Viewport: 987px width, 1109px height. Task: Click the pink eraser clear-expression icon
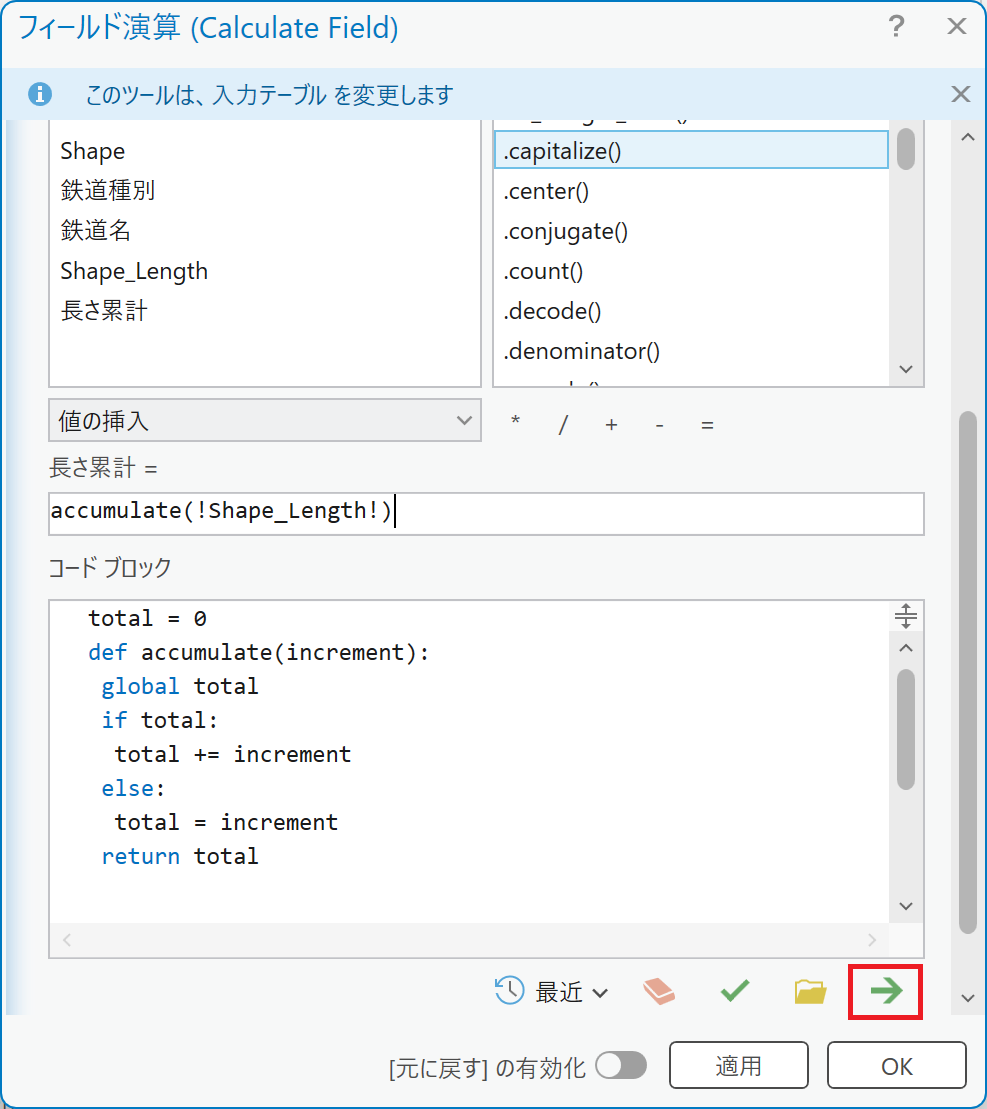(x=659, y=991)
